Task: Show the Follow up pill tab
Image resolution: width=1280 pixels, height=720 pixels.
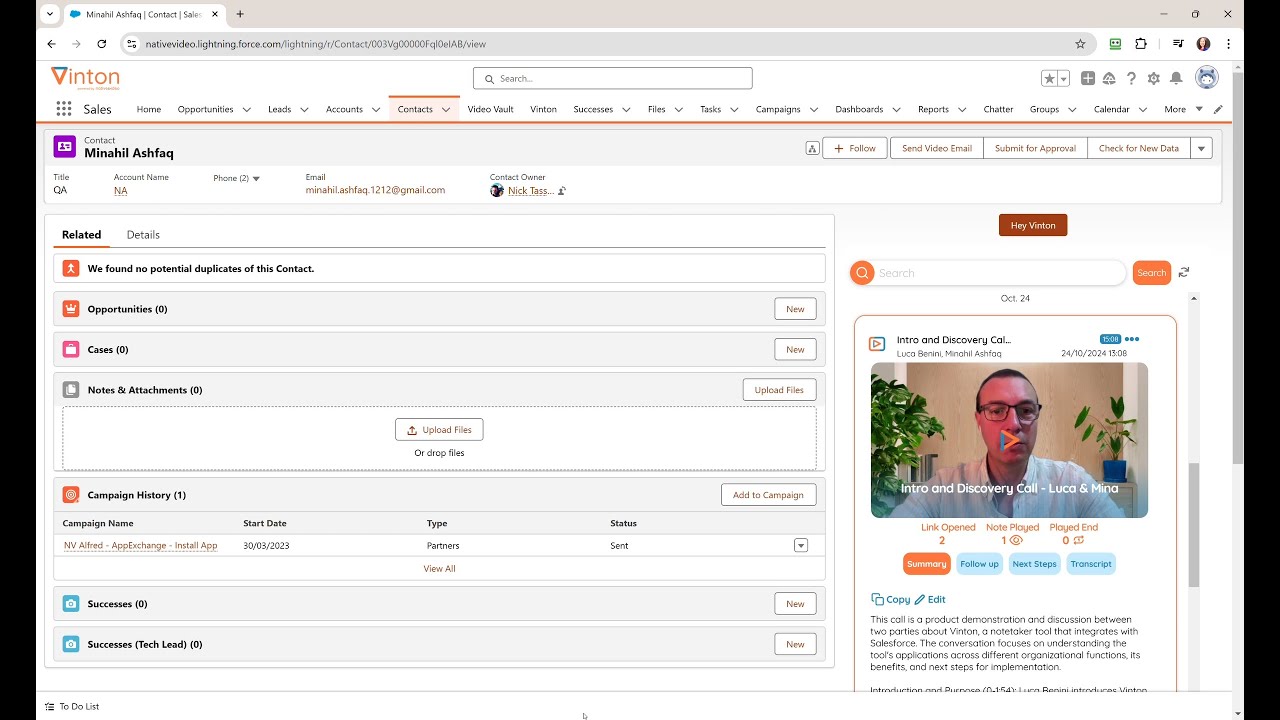Action: 979,564
